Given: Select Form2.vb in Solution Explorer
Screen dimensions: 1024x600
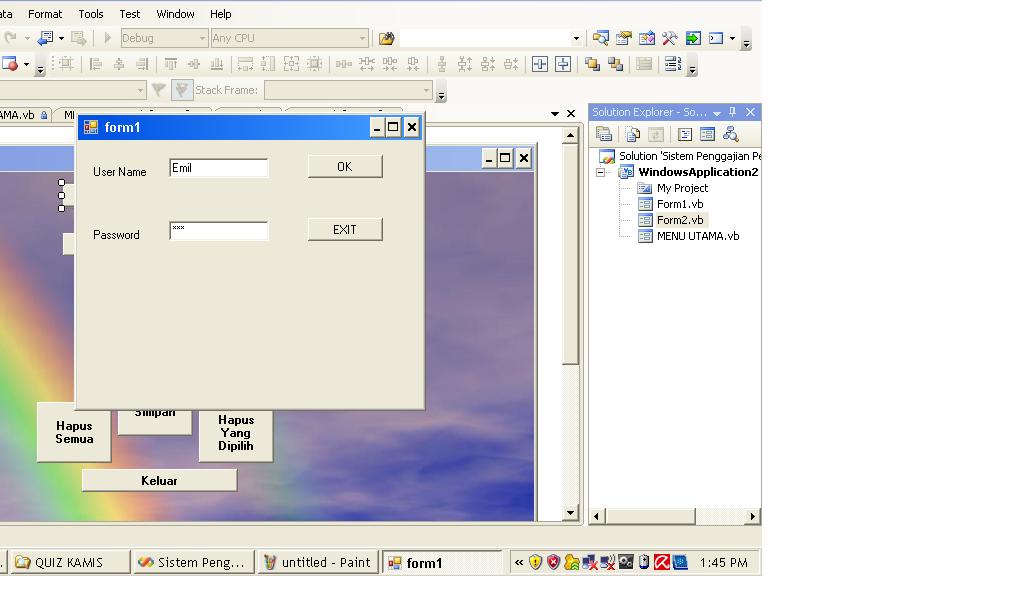Looking at the screenshot, I should [680, 220].
